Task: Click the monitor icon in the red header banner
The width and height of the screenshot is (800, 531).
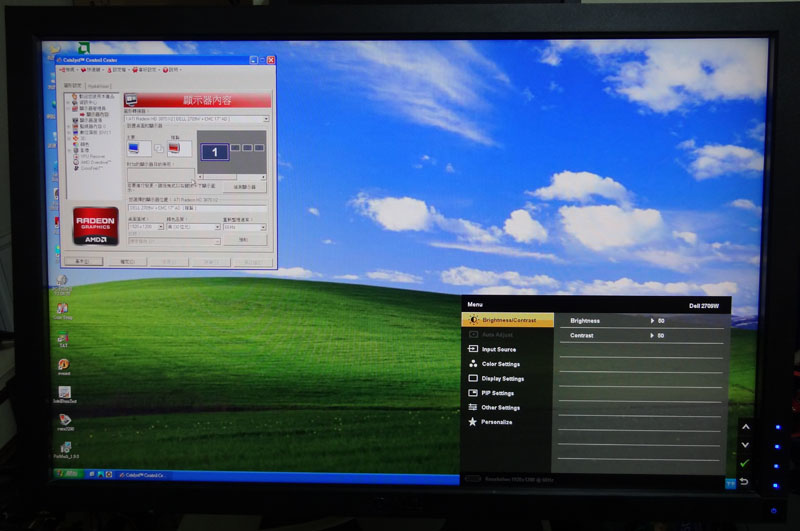Action: click(131, 99)
